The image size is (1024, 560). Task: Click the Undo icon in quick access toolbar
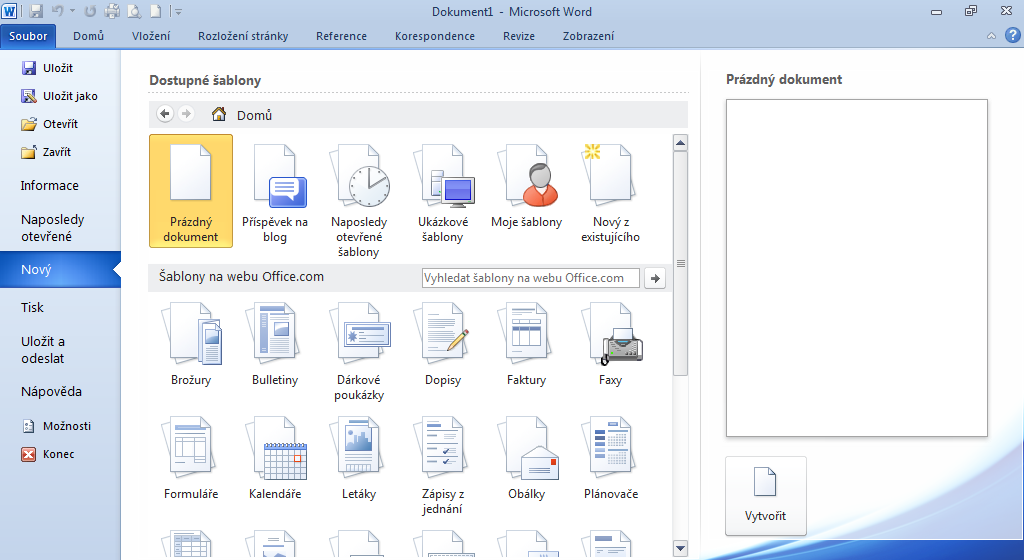pyautogui.click(x=57, y=11)
